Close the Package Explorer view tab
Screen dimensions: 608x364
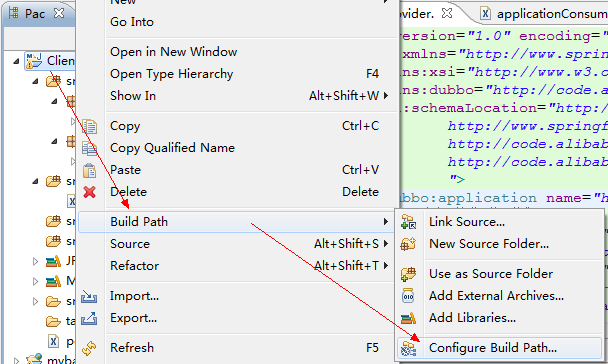(x=59, y=13)
